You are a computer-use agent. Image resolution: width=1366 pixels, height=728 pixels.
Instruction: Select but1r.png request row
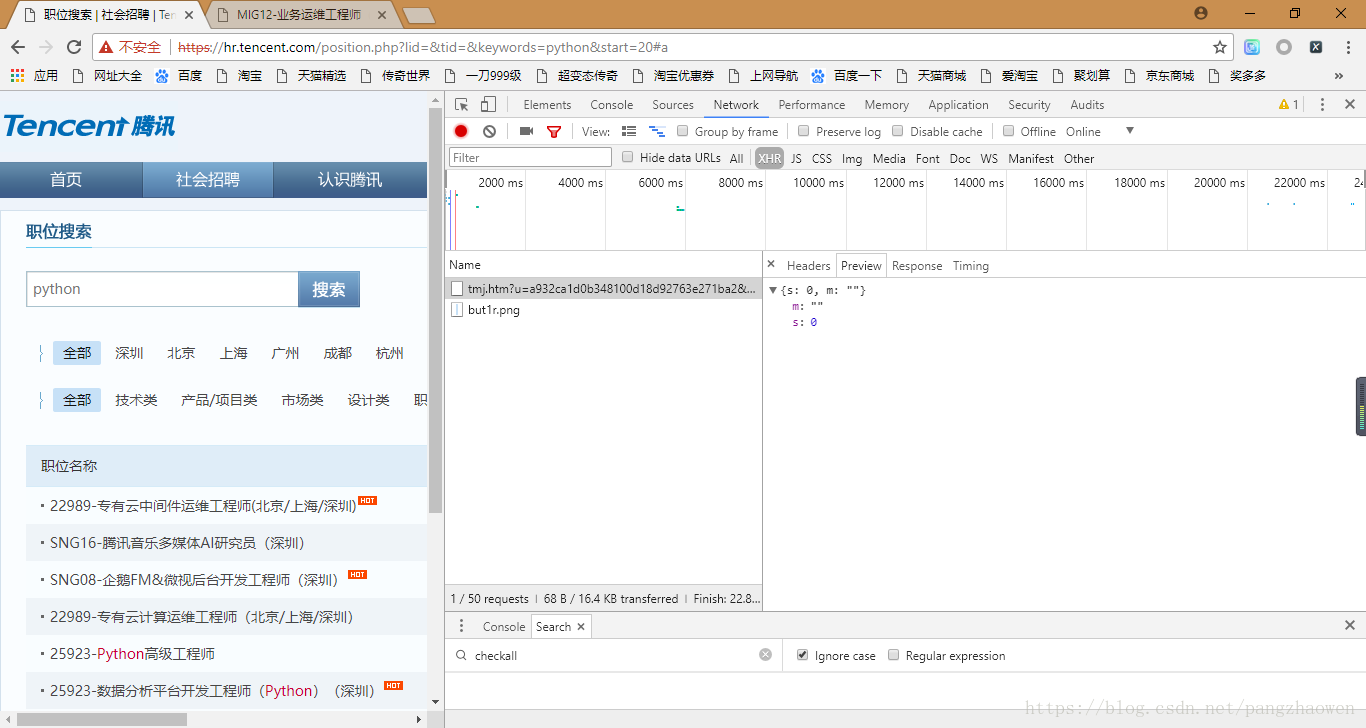coord(603,310)
